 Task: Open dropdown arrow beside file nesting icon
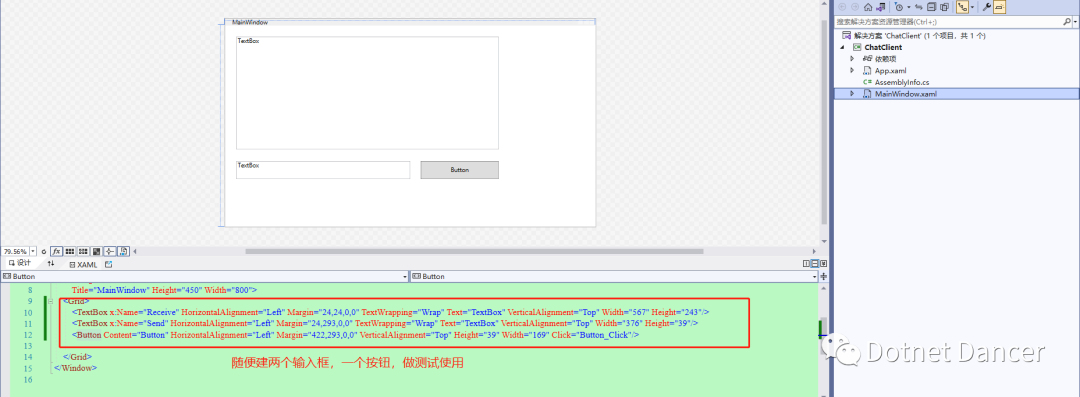point(972,7)
